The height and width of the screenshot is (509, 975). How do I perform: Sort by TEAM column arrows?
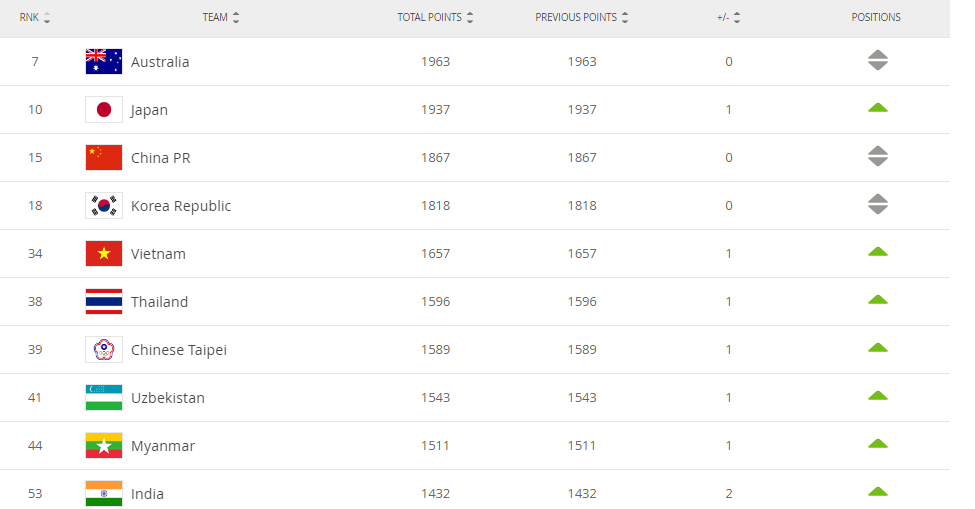(236, 17)
